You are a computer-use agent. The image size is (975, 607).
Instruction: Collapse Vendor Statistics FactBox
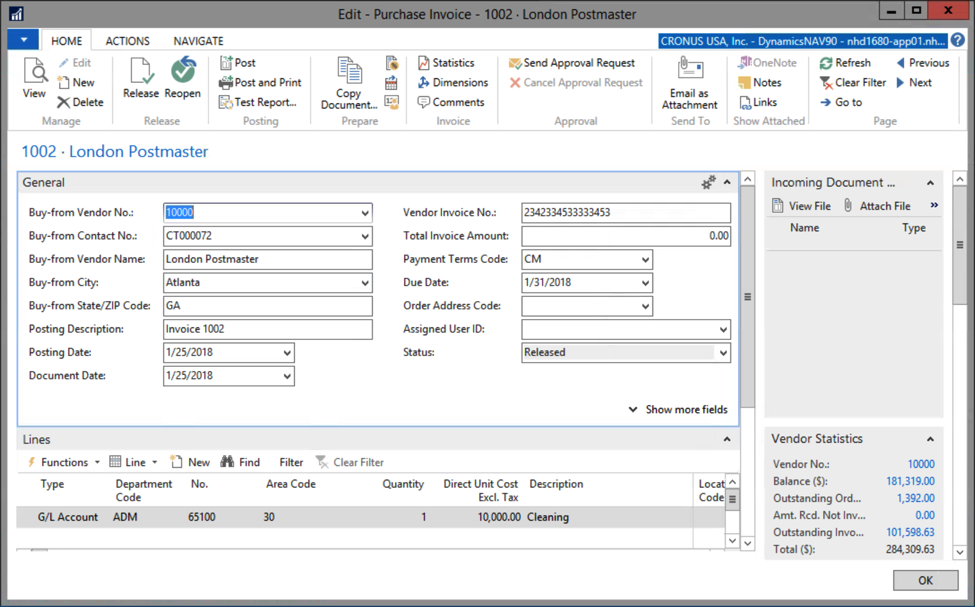(930, 439)
